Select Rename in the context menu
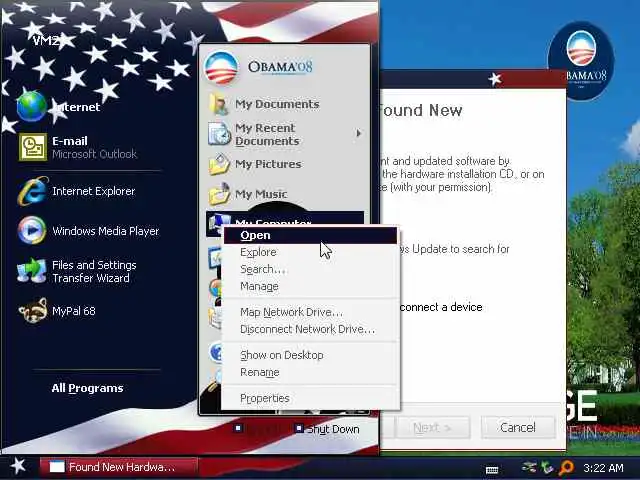Image resolution: width=640 pixels, height=480 pixels. (x=310, y=372)
